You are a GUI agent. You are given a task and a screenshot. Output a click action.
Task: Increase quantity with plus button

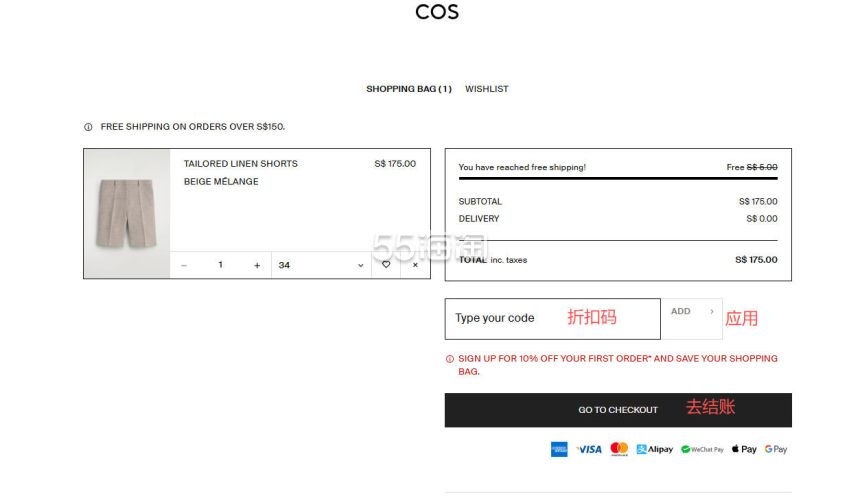pos(257,265)
